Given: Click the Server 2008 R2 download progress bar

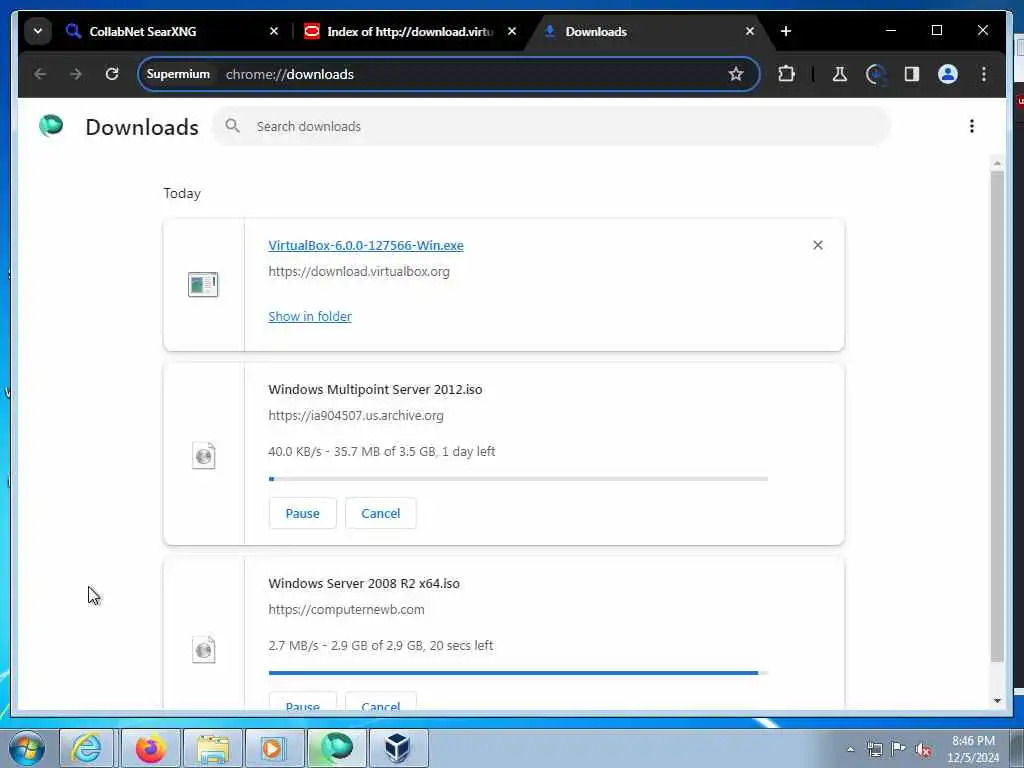Looking at the screenshot, I should pyautogui.click(x=518, y=673).
